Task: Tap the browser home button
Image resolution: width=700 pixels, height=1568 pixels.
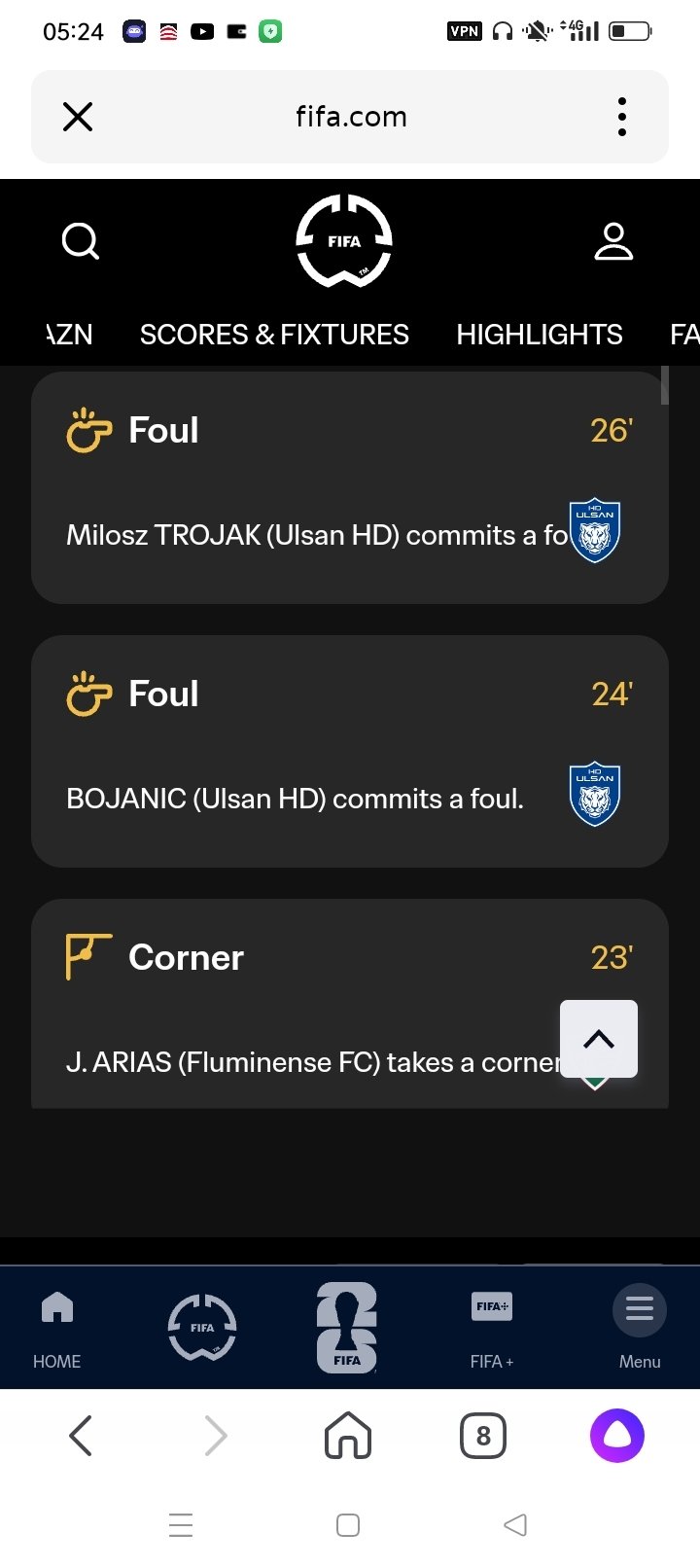Action: pos(348,1436)
